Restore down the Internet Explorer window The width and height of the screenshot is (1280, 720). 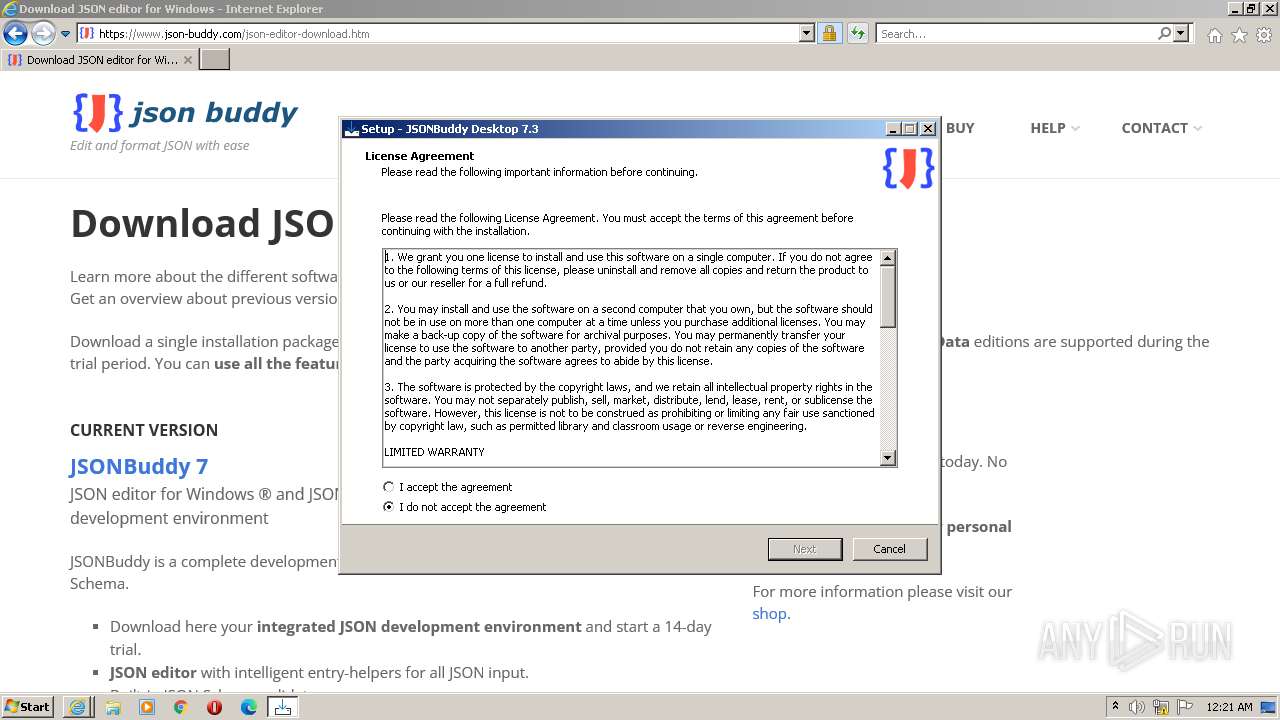pyautogui.click(x=1250, y=8)
